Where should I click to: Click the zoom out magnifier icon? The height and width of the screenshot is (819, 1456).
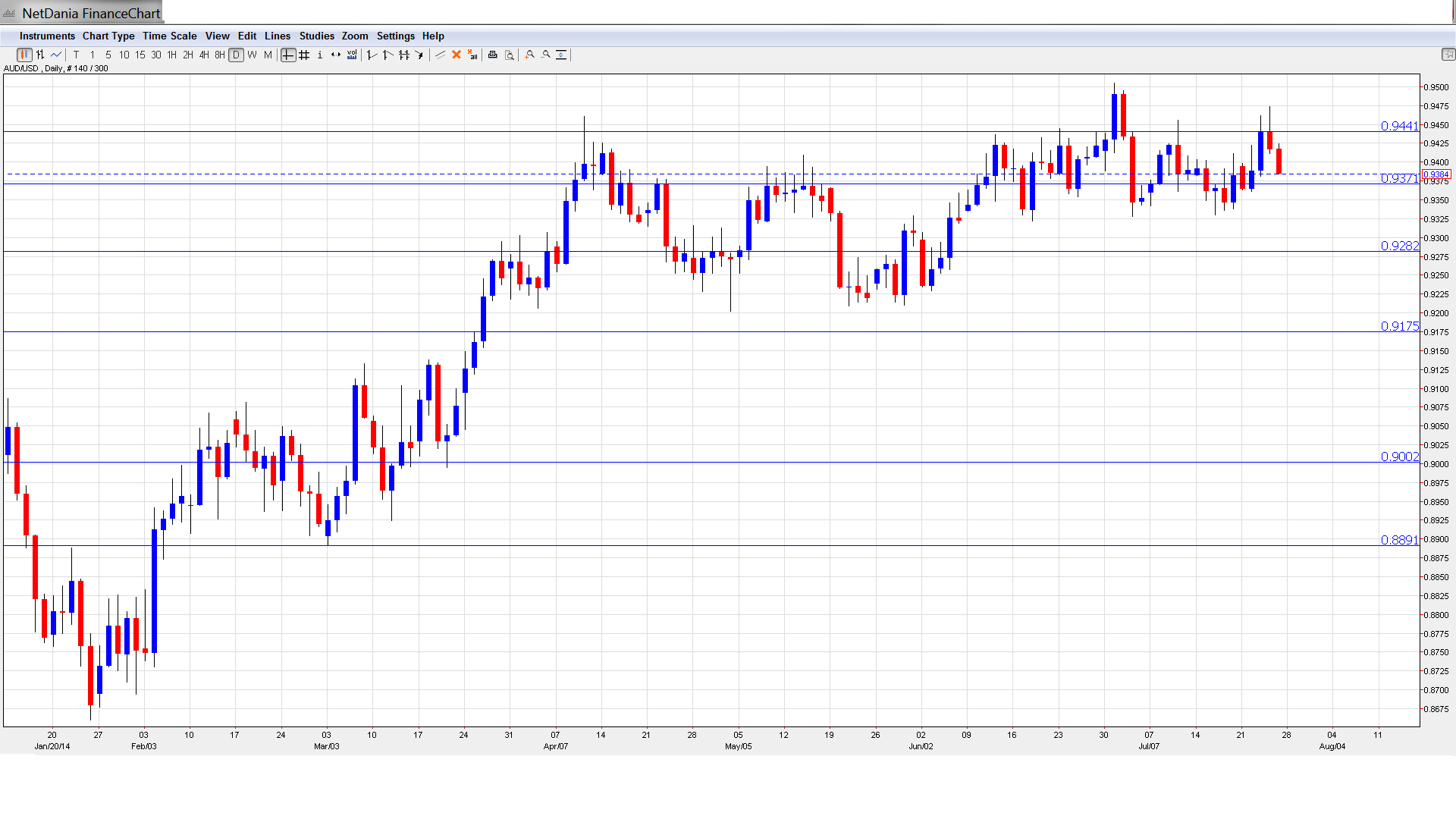pos(546,55)
